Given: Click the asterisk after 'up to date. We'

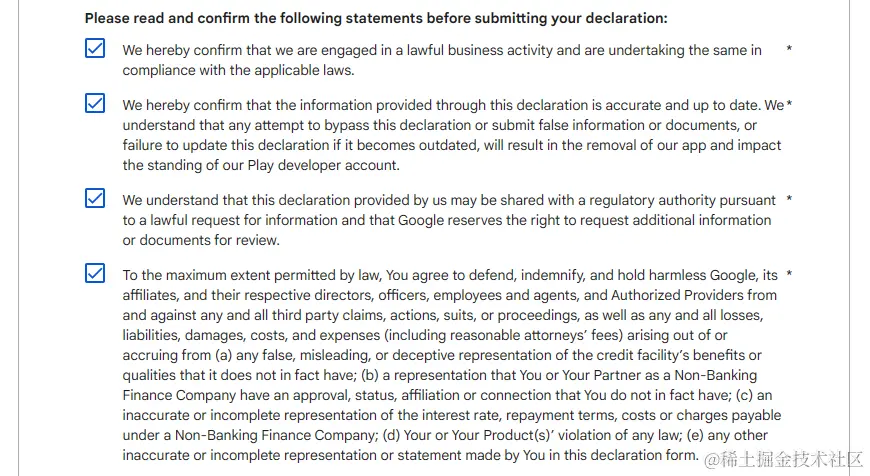Looking at the screenshot, I should [789, 105].
